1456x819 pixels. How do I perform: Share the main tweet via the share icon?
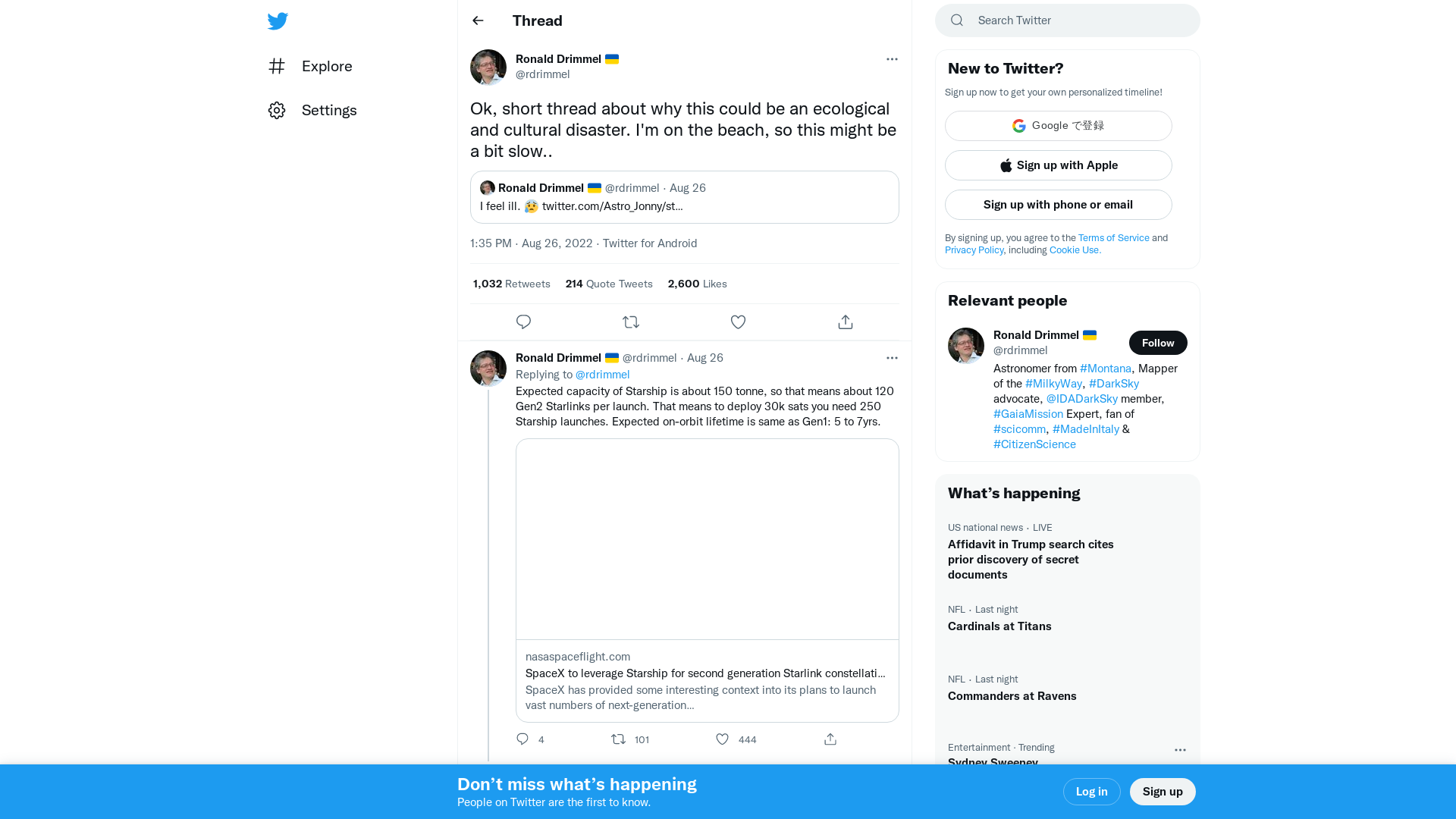click(845, 322)
